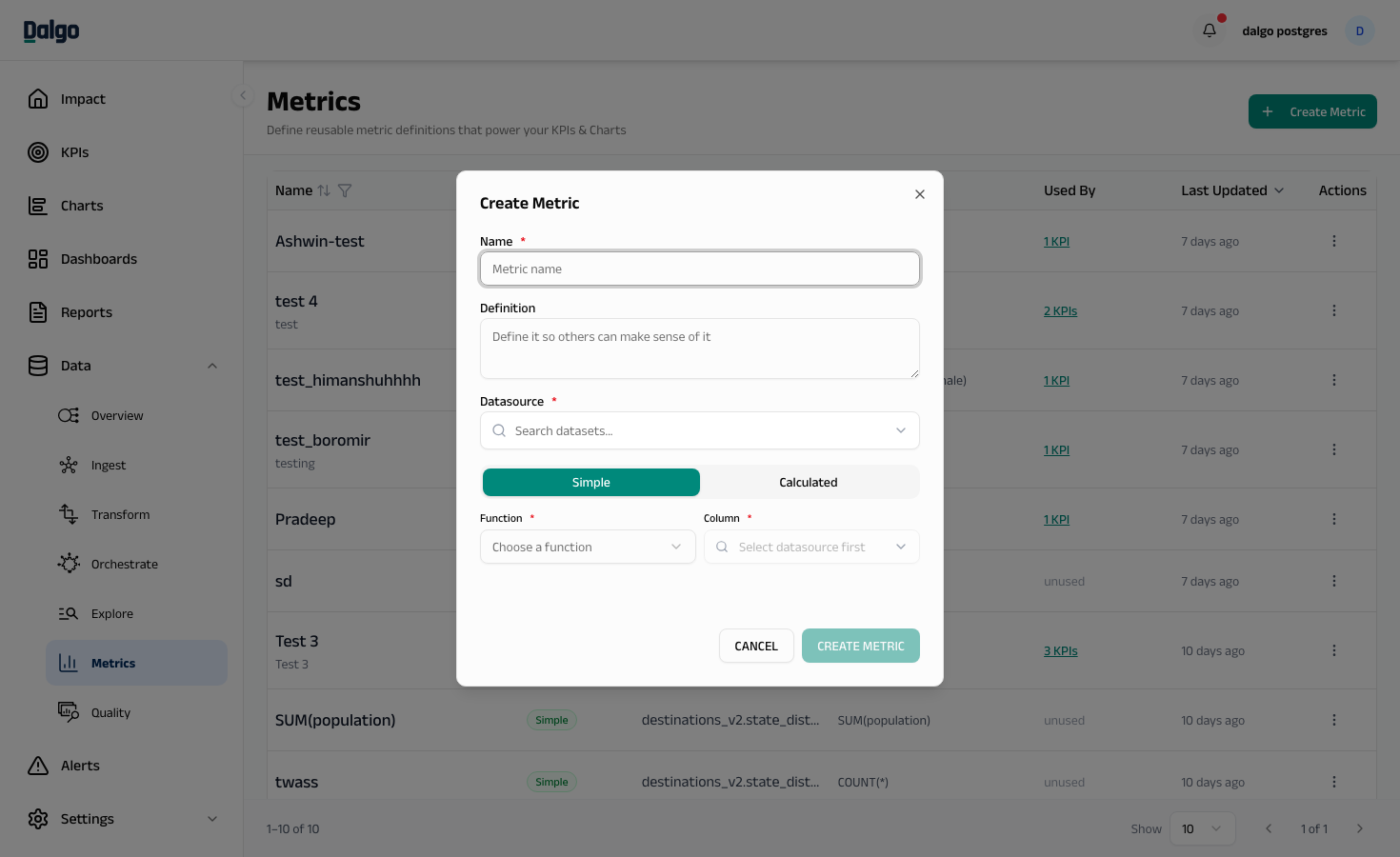Click the Metrics bar-chart icon
Screen dimensions: 1400x857
[x=69, y=664]
